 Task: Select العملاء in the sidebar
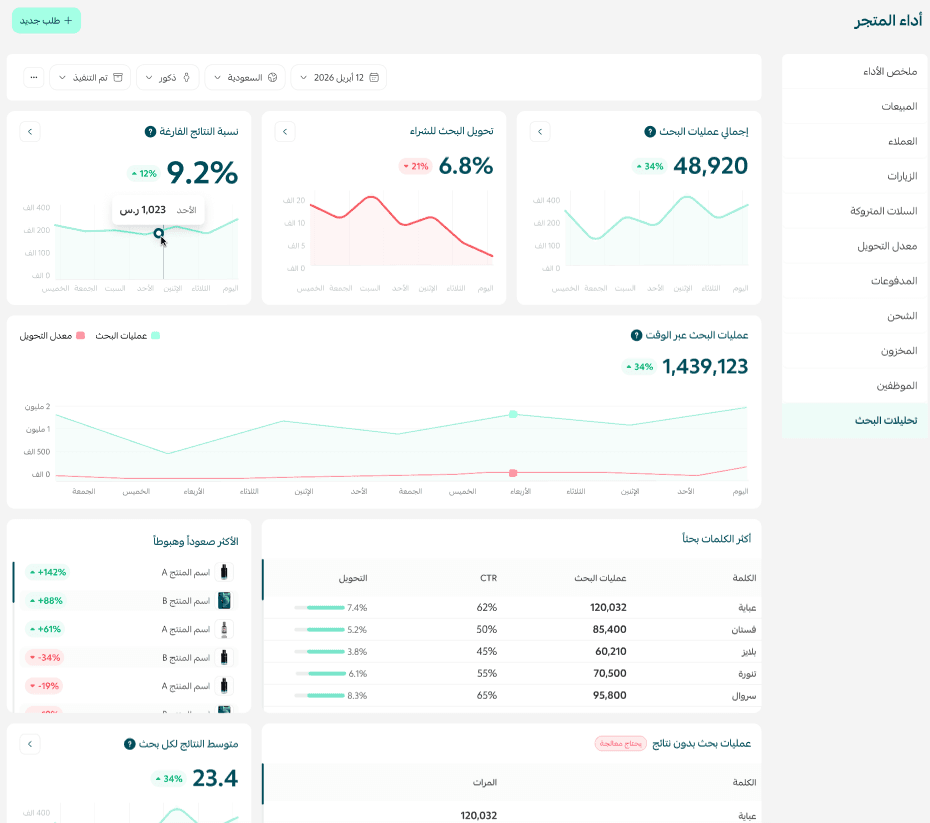(855, 142)
